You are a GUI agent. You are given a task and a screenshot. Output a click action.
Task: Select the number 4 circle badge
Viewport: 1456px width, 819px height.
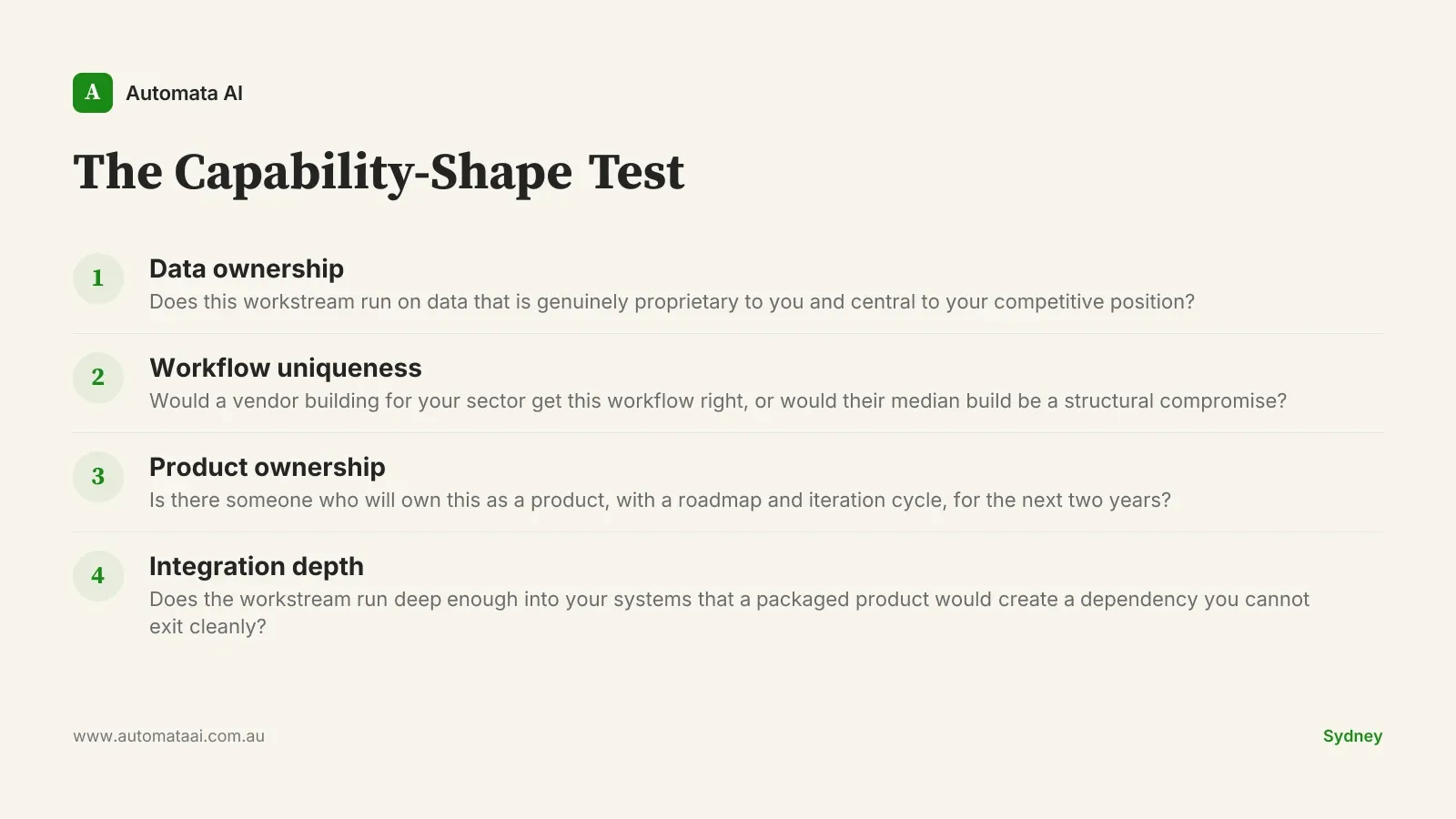click(x=98, y=576)
